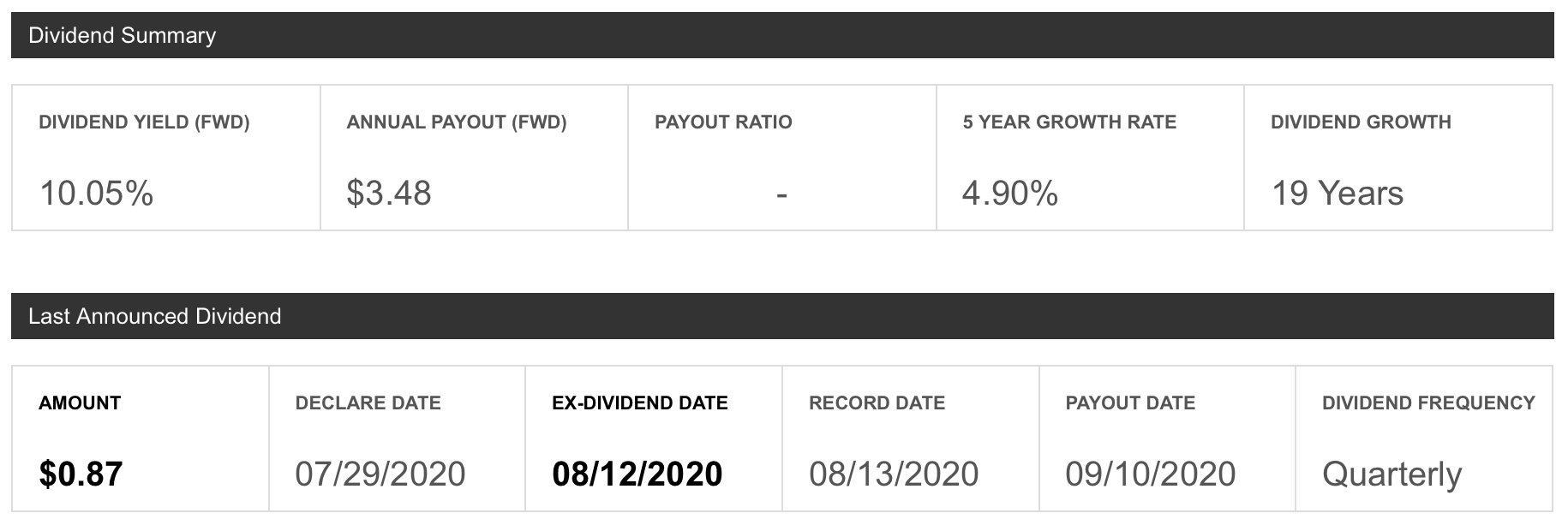The height and width of the screenshot is (519, 1568).
Task: Click the Last Announced Dividend header bar
Action: 782,316
